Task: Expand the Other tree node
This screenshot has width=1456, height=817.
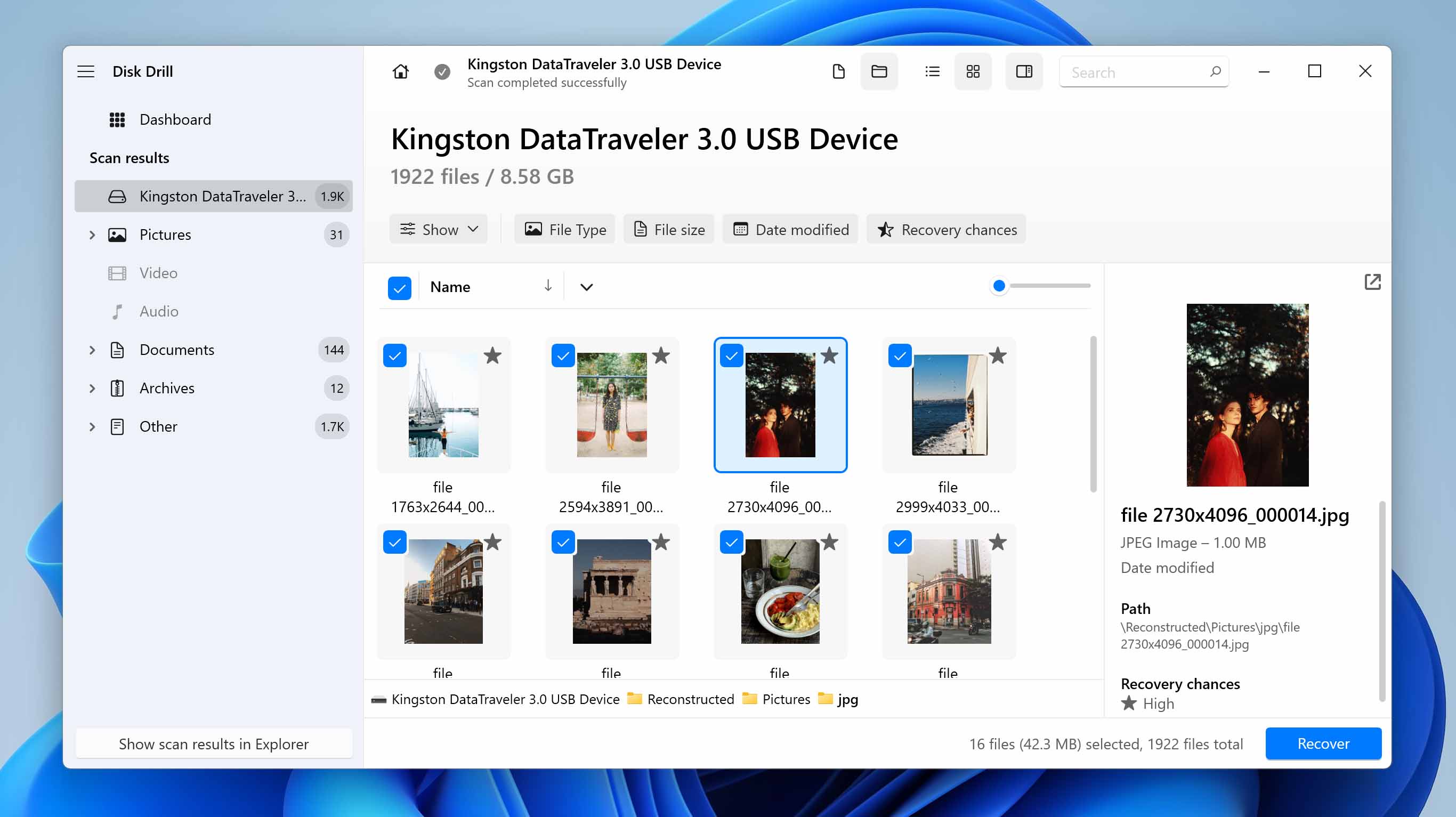Action: click(92, 427)
